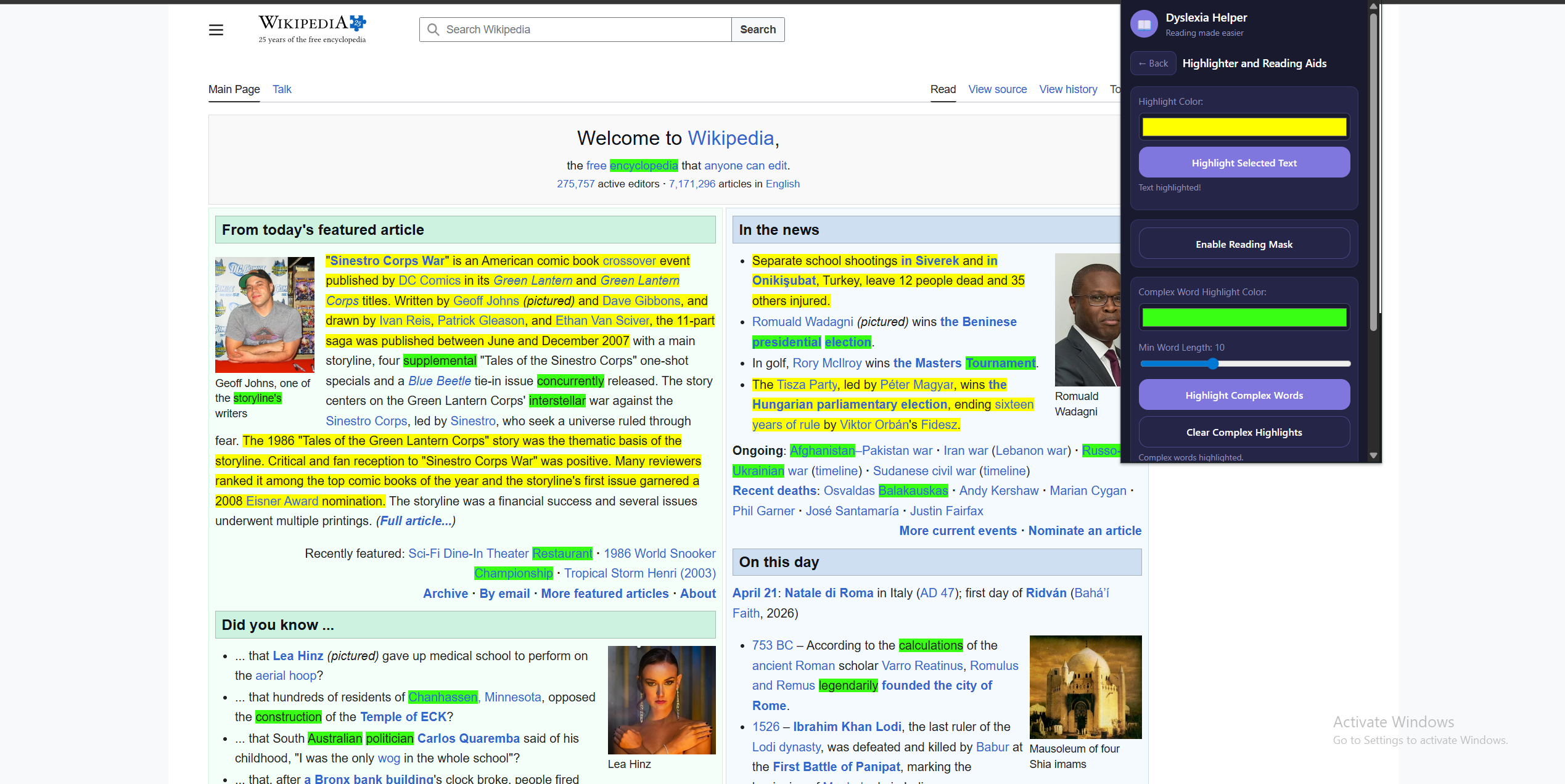The height and width of the screenshot is (784, 1565).
Task: Open the Sinestro Corps War link
Action: (x=387, y=261)
